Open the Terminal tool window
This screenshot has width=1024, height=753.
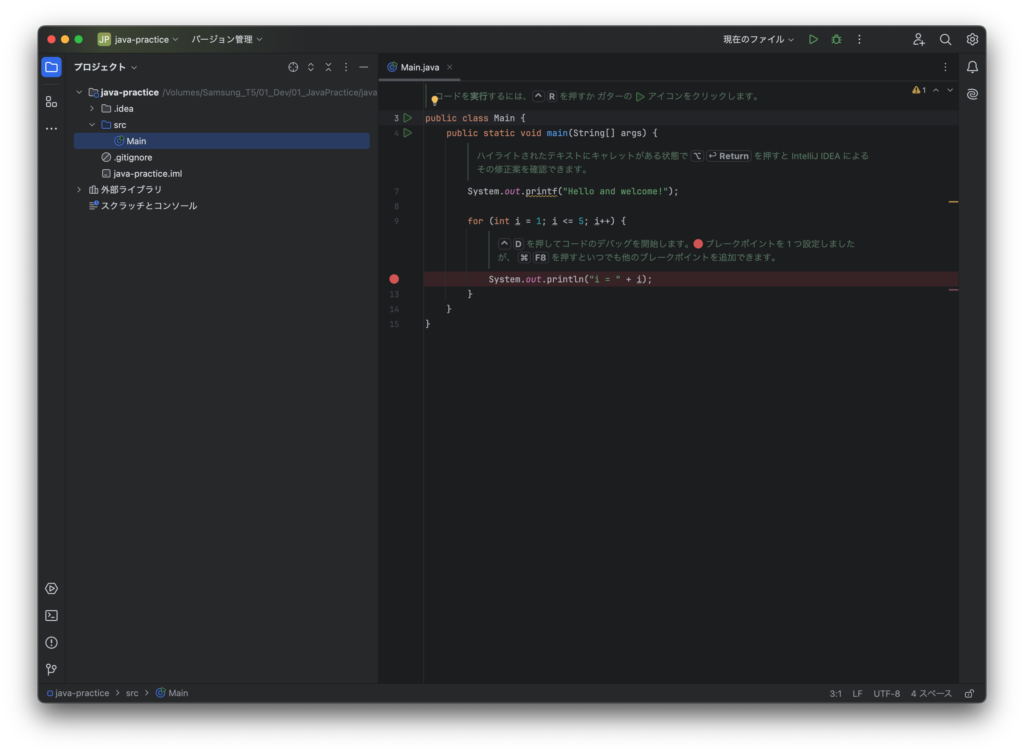[51, 615]
